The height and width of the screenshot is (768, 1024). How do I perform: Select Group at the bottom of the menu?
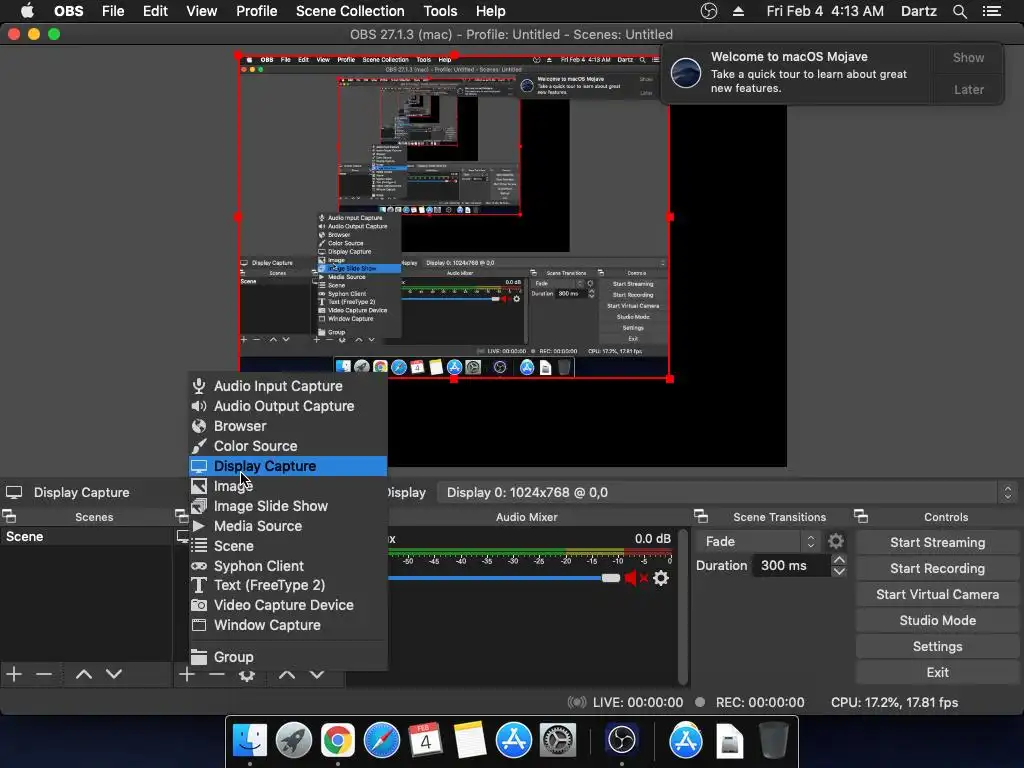click(x=288, y=657)
